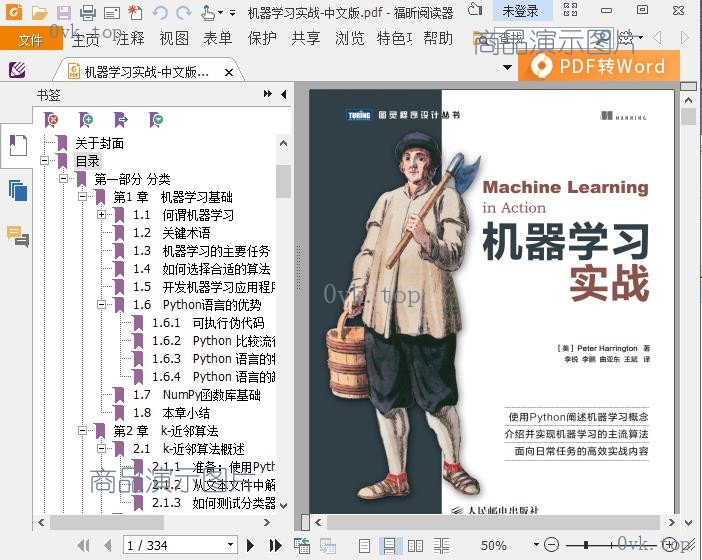Screen dimensions: 702x560
Task: Select facing pages view mode
Action: click(415, 546)
